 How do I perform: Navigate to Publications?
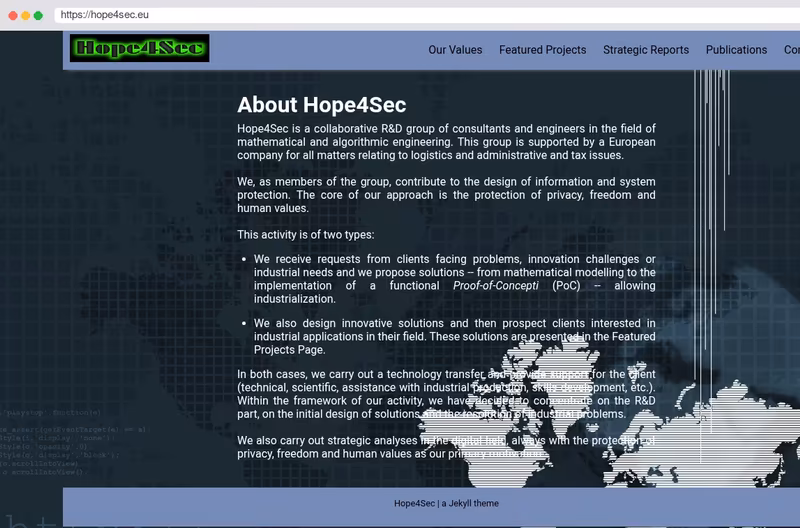(736, 50)
